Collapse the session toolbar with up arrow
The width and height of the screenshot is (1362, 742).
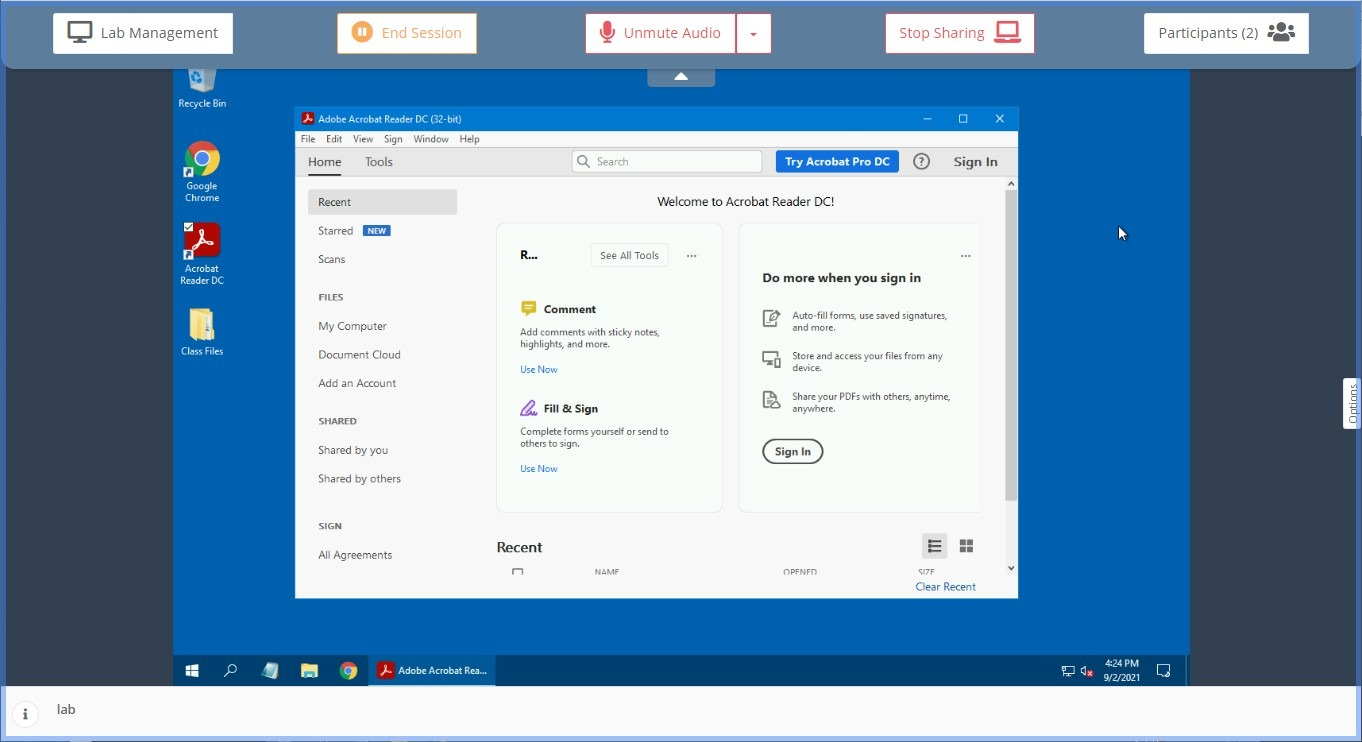pyautogui.click(x=681, y=77)
